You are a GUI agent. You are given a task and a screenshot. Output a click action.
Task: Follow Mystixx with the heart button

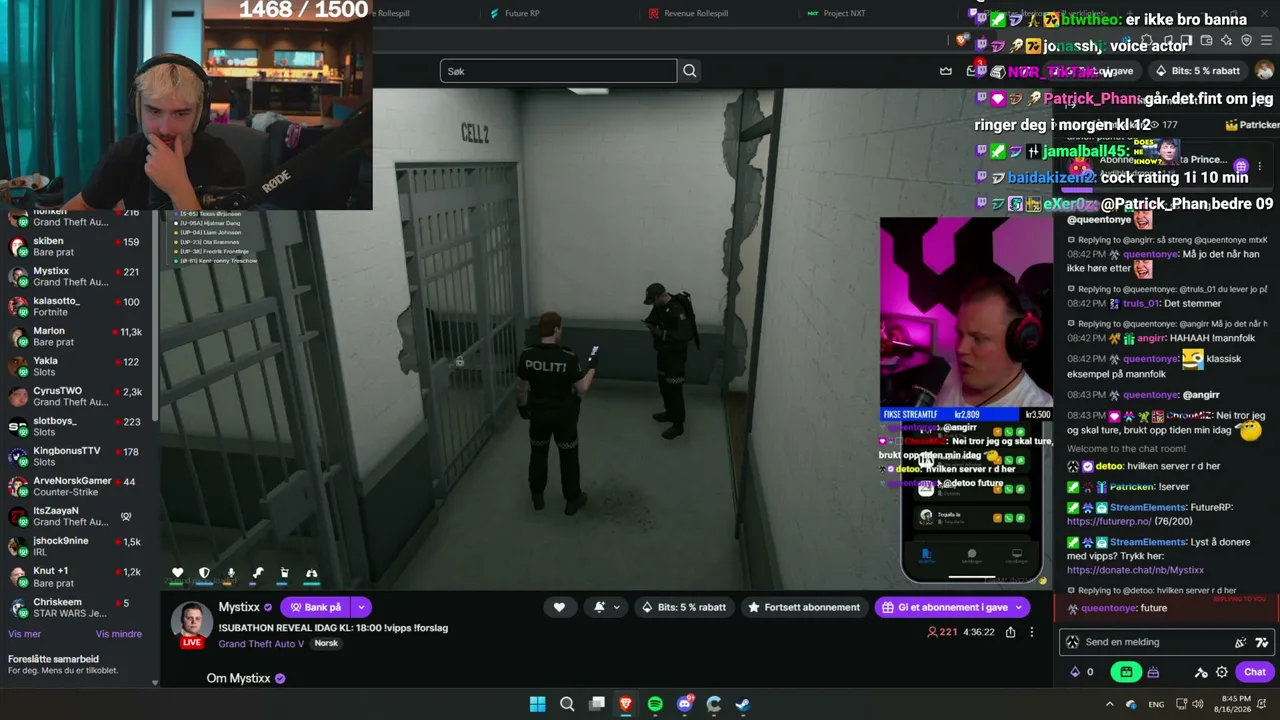point(559,607)
